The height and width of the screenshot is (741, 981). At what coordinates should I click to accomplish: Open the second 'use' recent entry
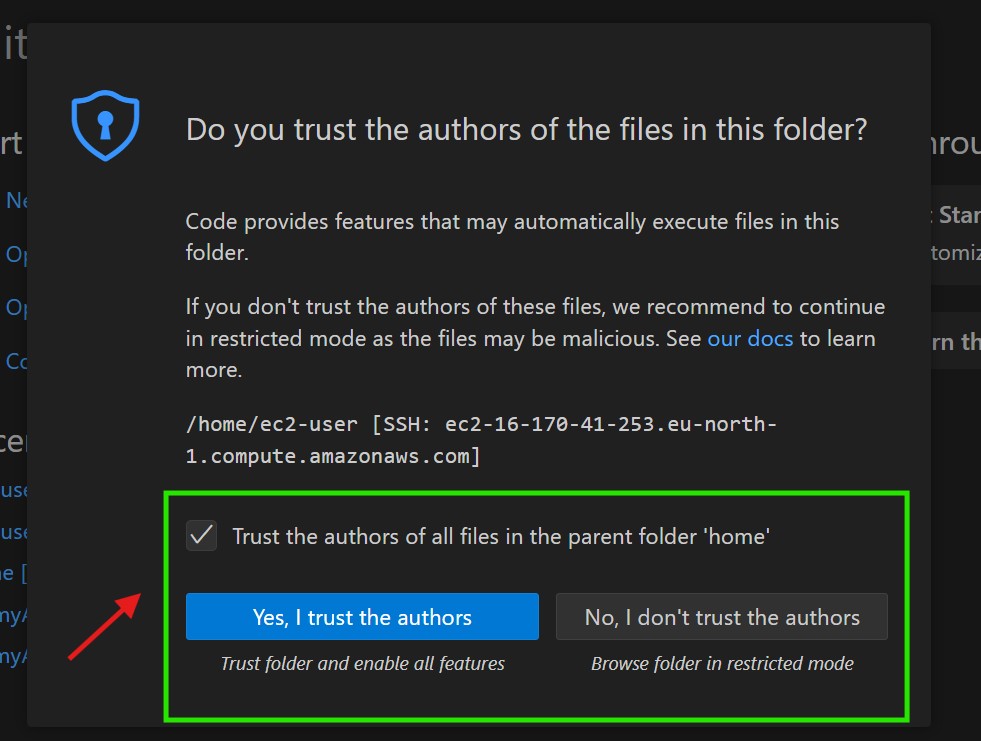coord(15,532)
